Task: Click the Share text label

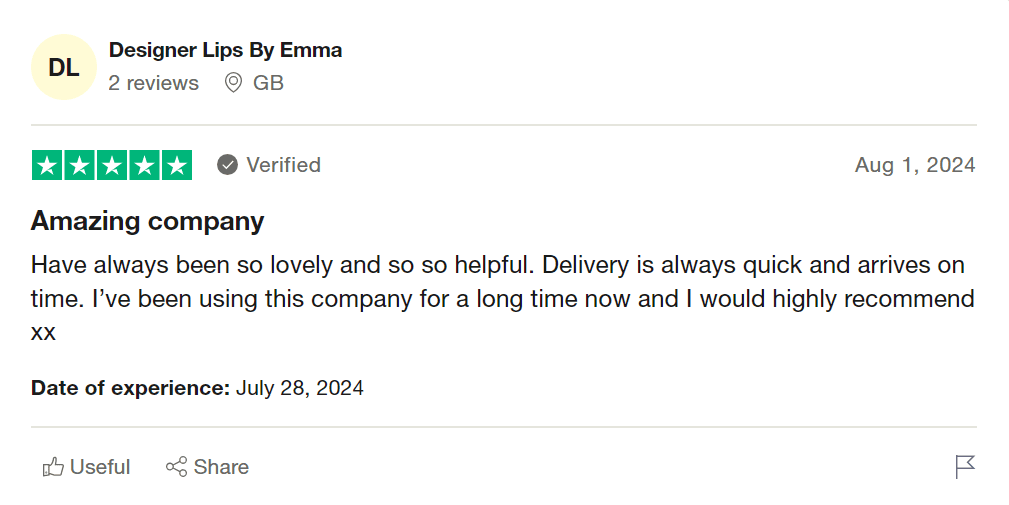Action: tap(221, 467)
